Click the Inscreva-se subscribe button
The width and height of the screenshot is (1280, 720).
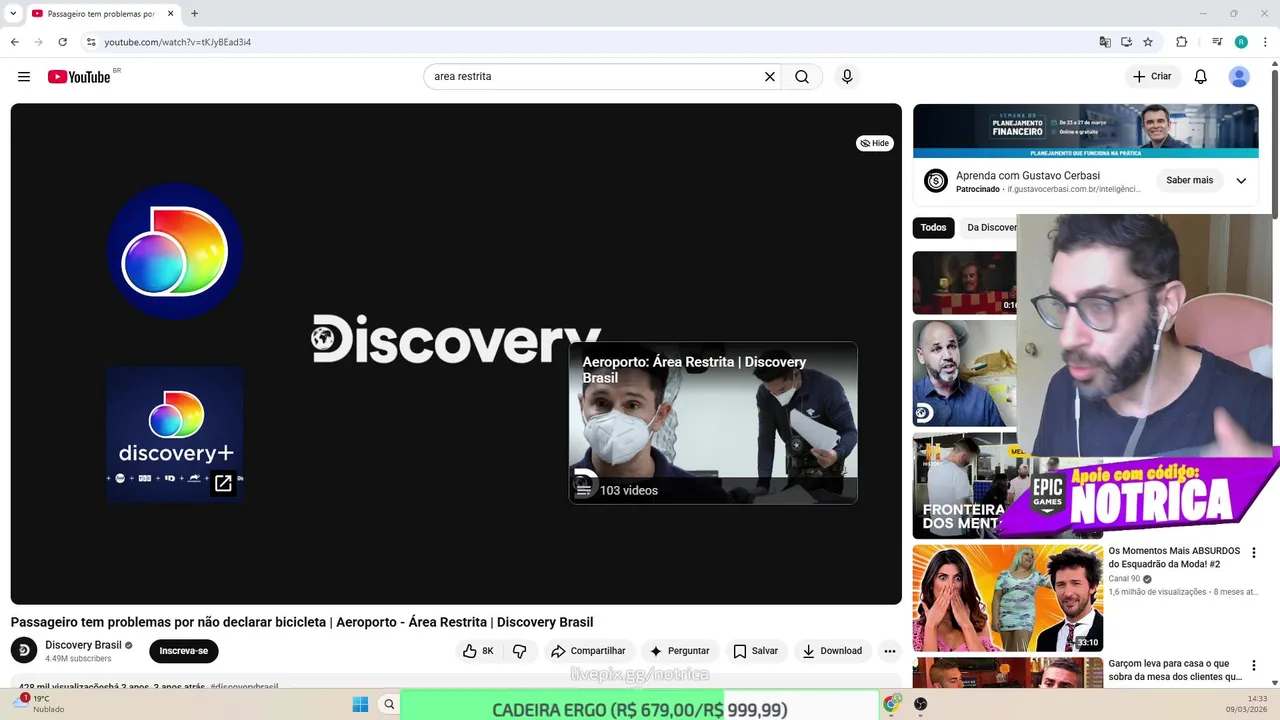pos(184,651)
